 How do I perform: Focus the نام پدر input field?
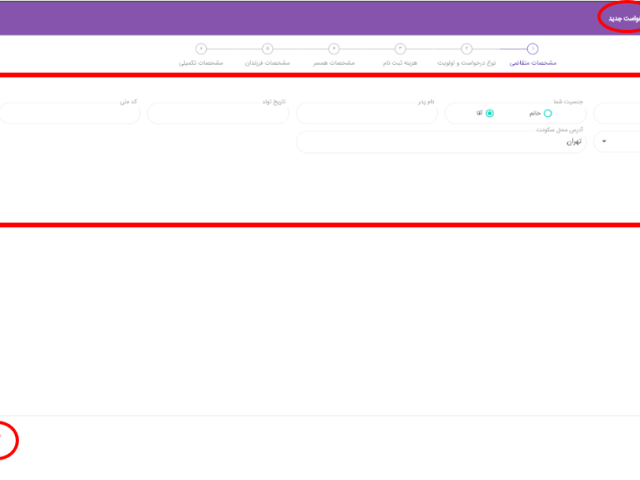click(366, 114)
